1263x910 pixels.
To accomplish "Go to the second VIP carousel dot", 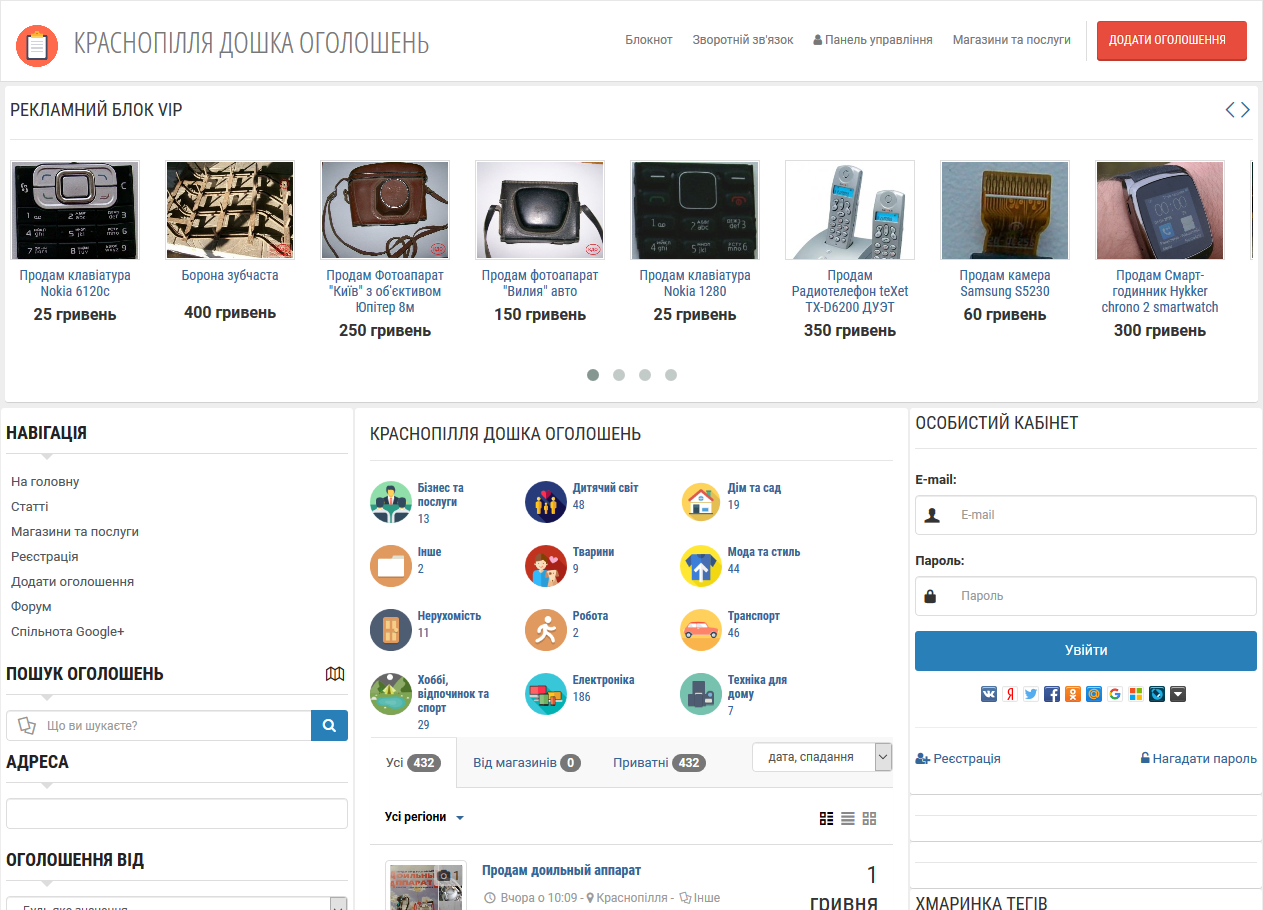I will tap(619, 375).
